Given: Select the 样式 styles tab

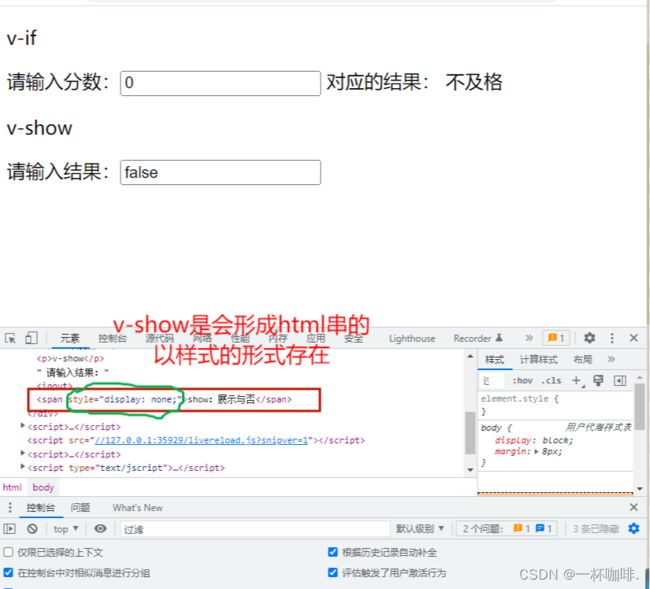Looking at the screenshot, I should (495, 359).
